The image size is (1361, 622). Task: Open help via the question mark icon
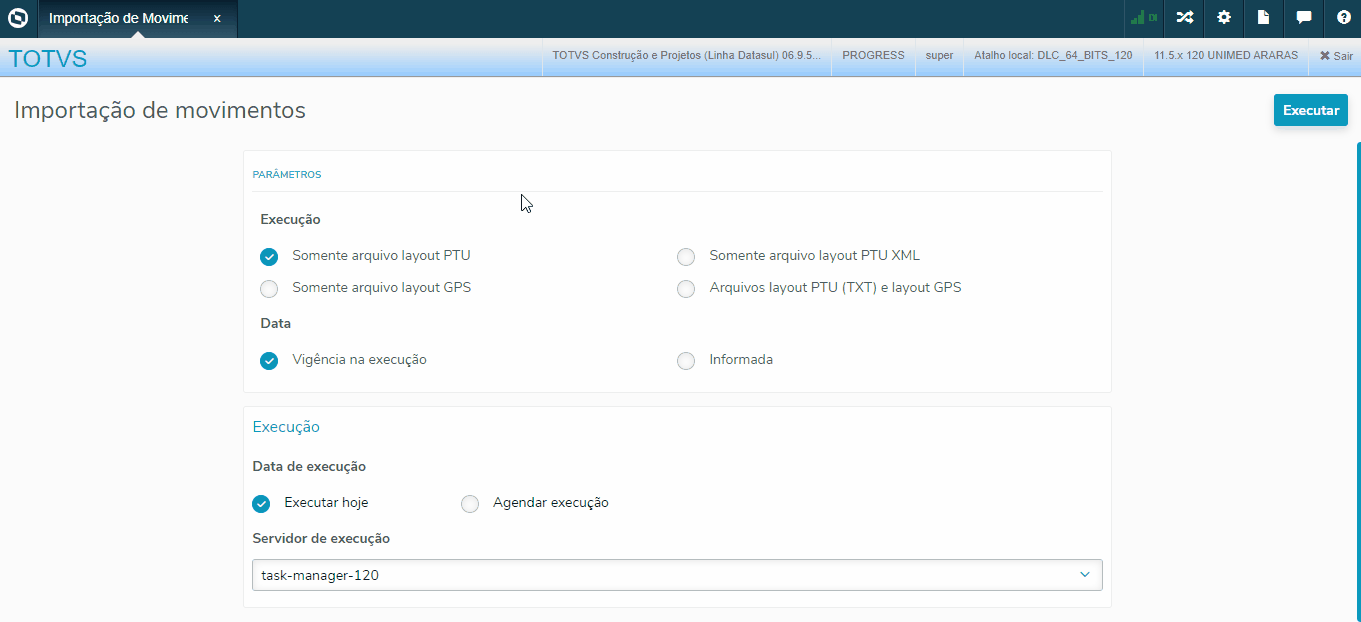pos(1344,18)
